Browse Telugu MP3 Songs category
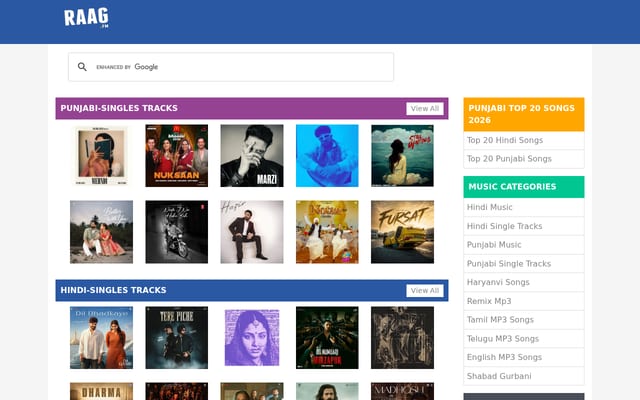 [503, 339]
